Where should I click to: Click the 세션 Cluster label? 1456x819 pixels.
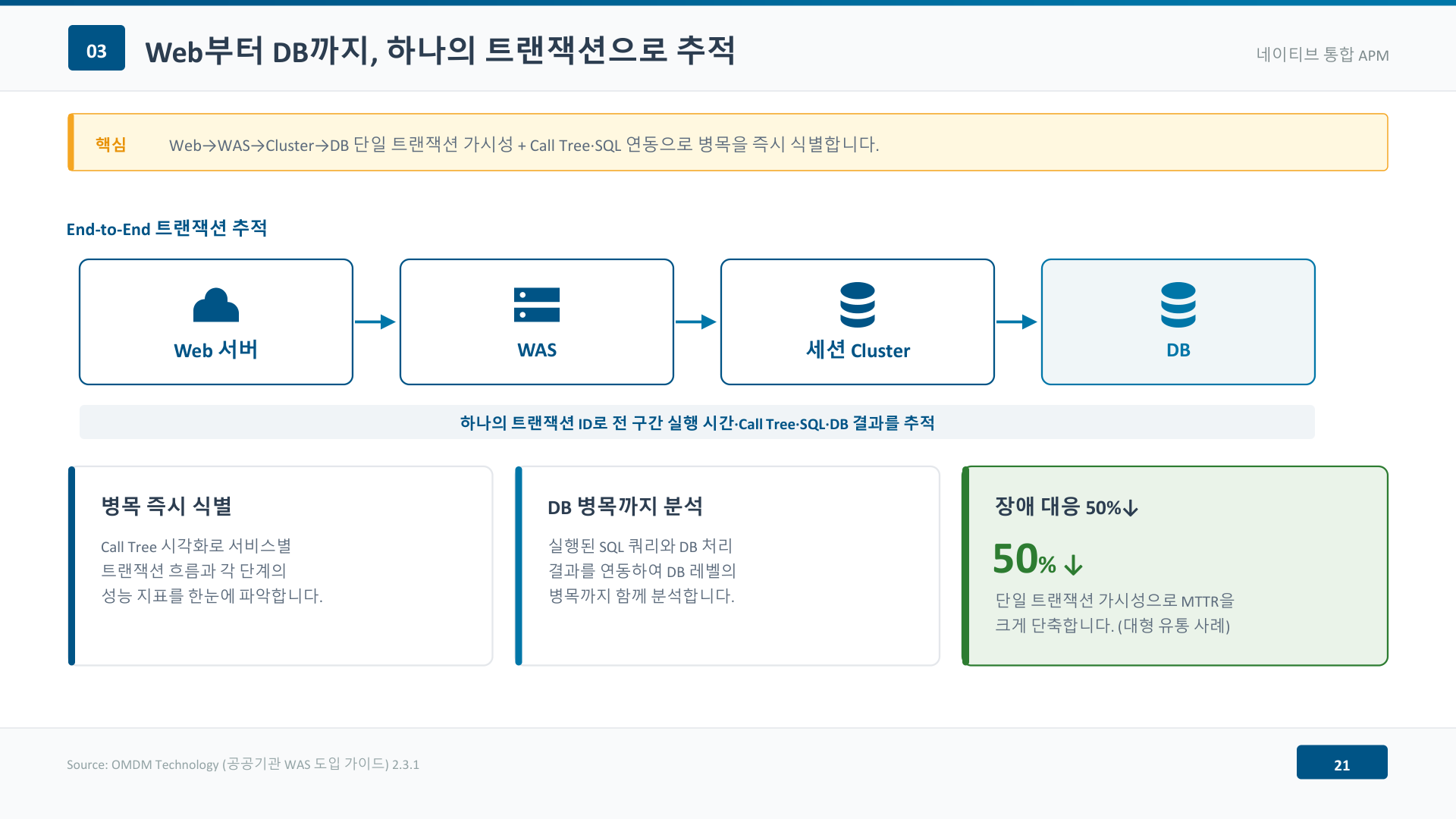point(858,350)
